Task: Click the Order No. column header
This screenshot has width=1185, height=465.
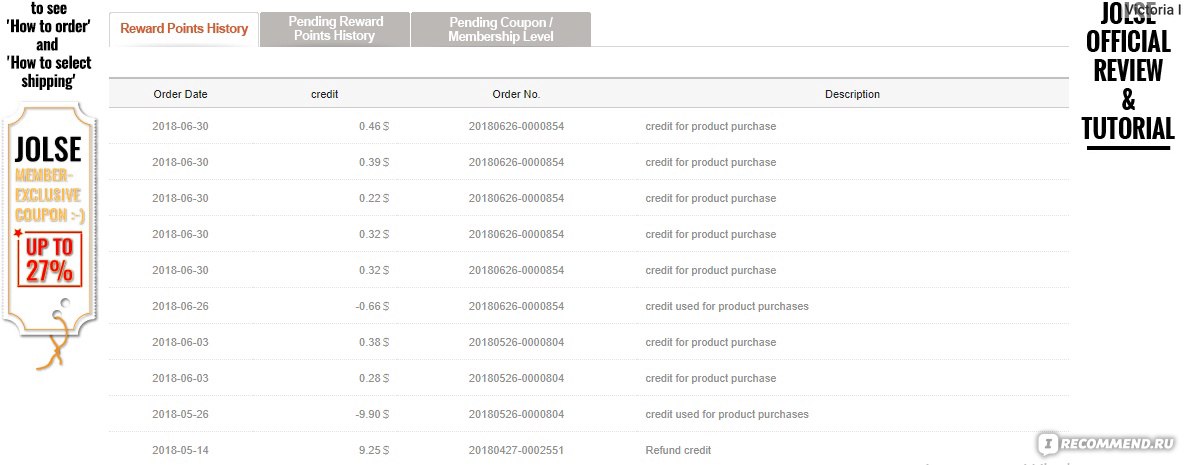Action: tap(516, 95)
